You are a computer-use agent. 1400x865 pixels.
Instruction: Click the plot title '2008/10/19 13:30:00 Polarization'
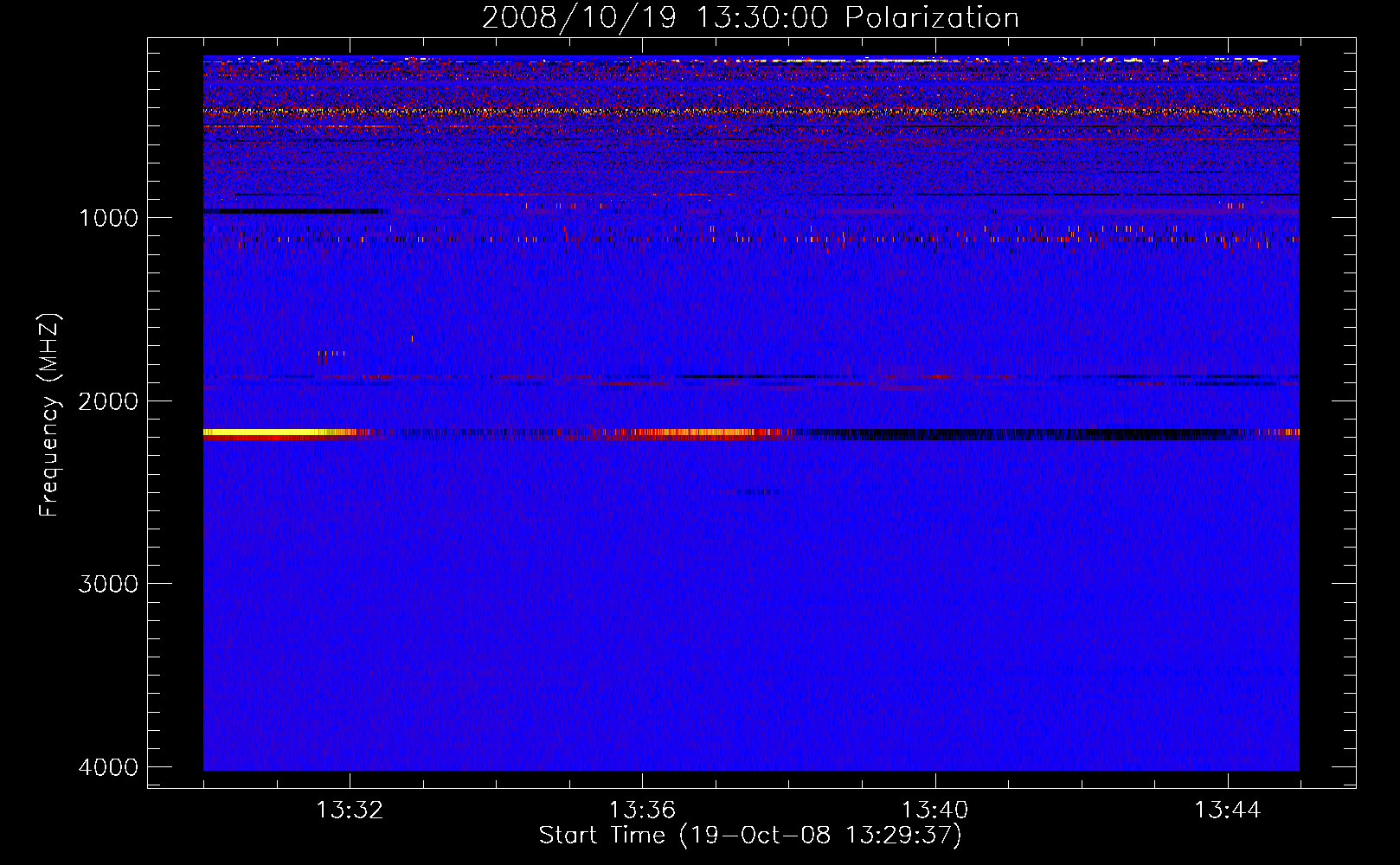click(750, 17)
